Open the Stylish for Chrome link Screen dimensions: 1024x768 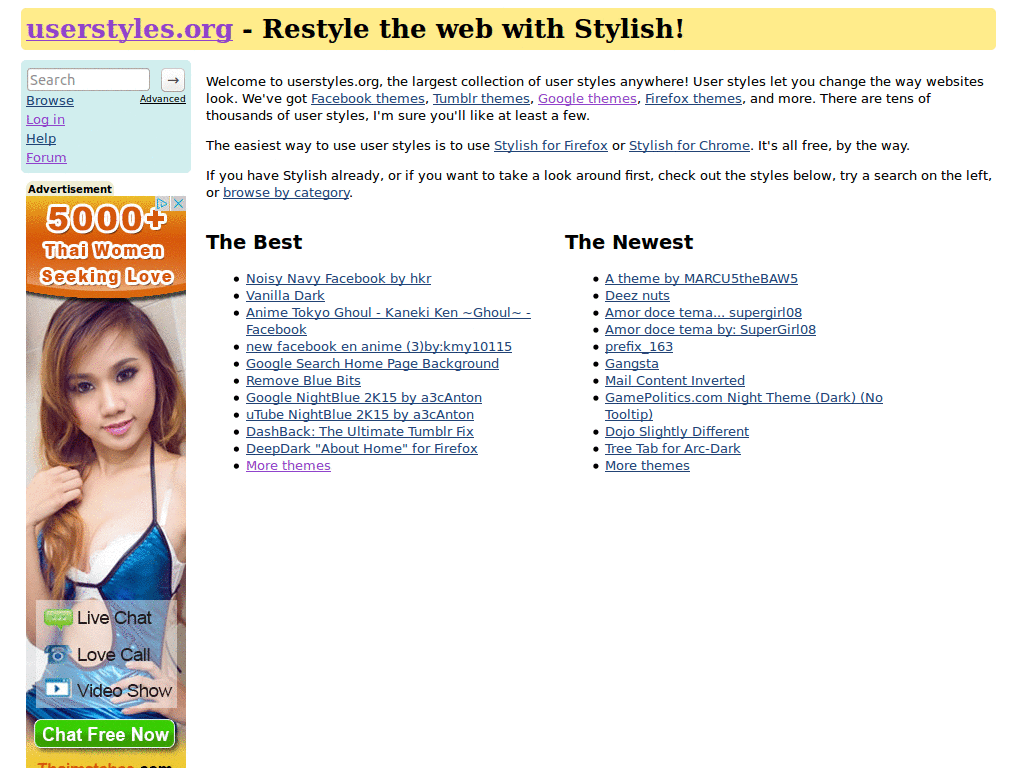[x=690, y=146]
